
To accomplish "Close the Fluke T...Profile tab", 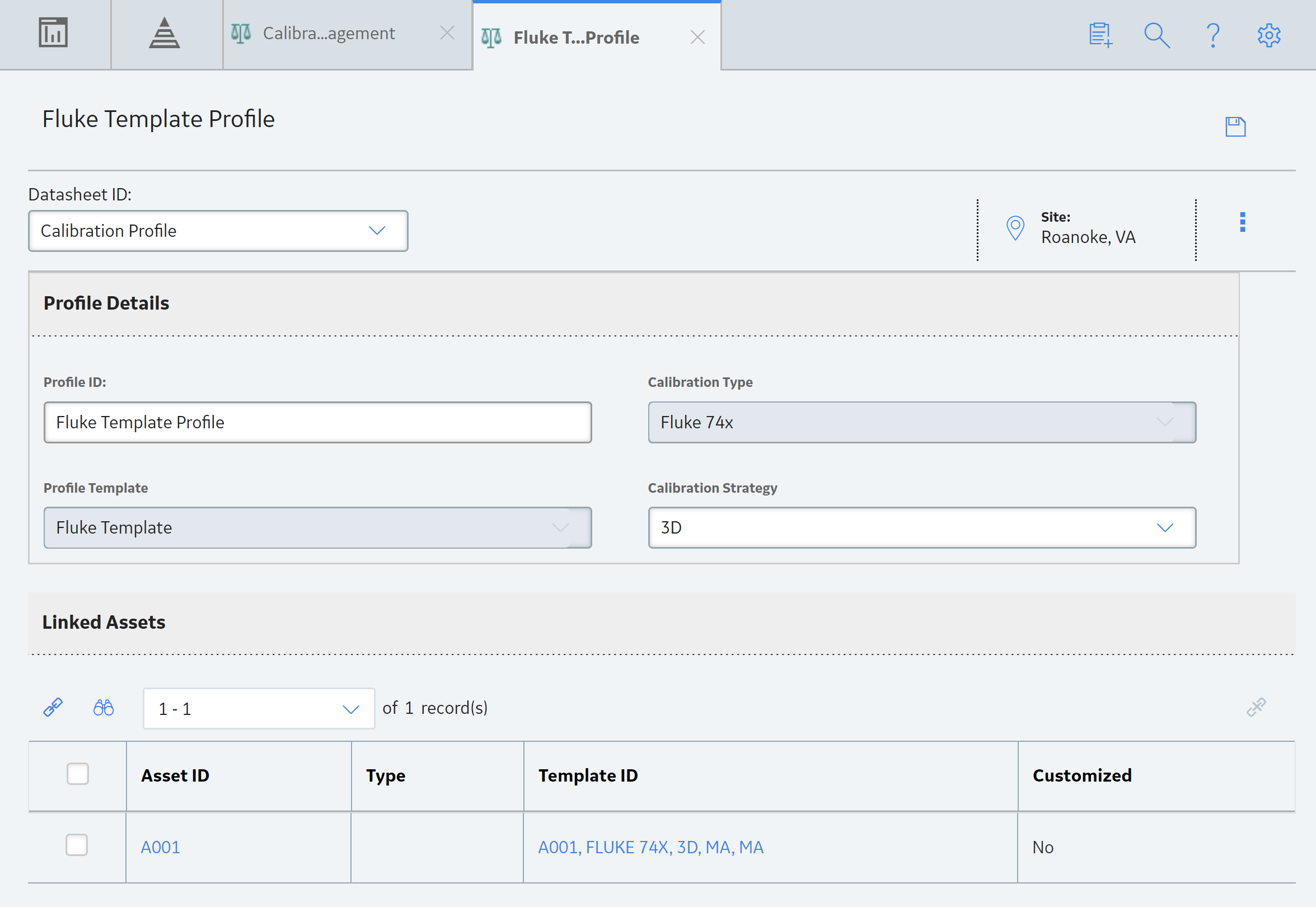I will pos(698,38).
